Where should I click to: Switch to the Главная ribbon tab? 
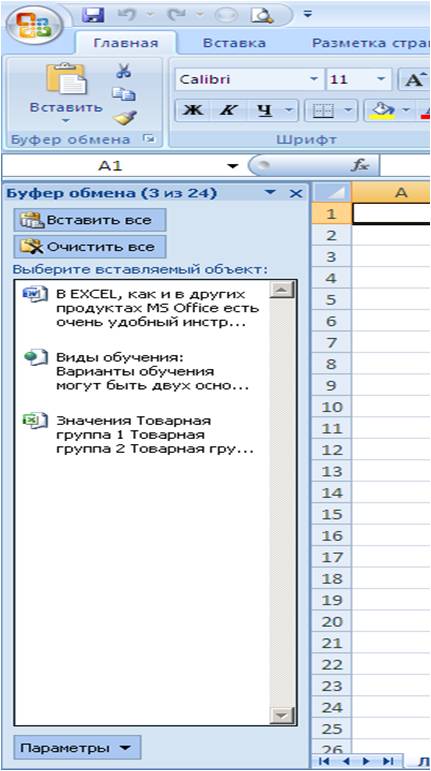(126, 43)
